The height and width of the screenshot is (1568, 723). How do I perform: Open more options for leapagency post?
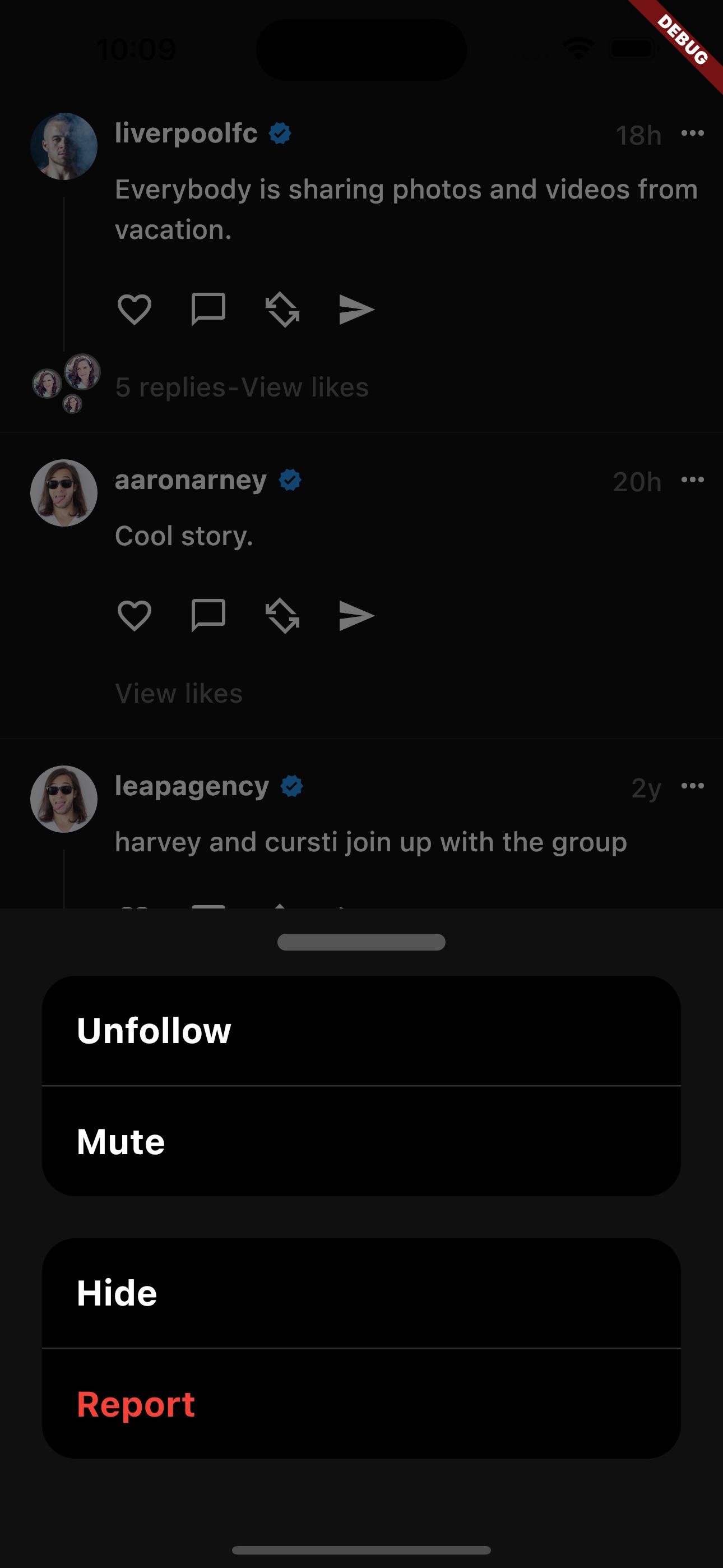point(693,786)
